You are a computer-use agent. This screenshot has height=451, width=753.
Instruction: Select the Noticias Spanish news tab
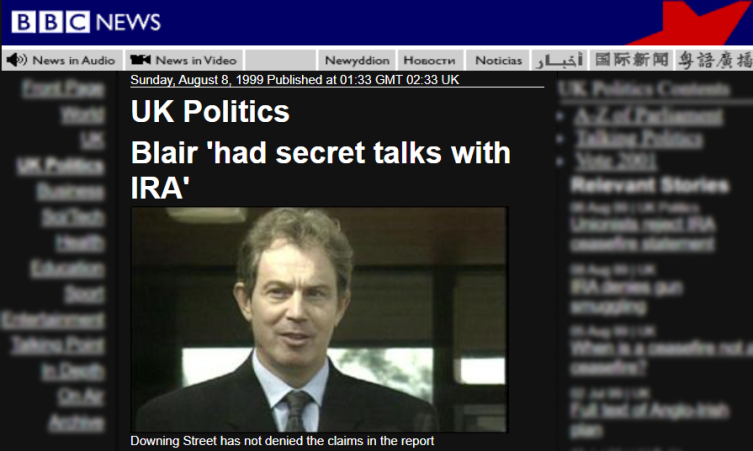498,61
